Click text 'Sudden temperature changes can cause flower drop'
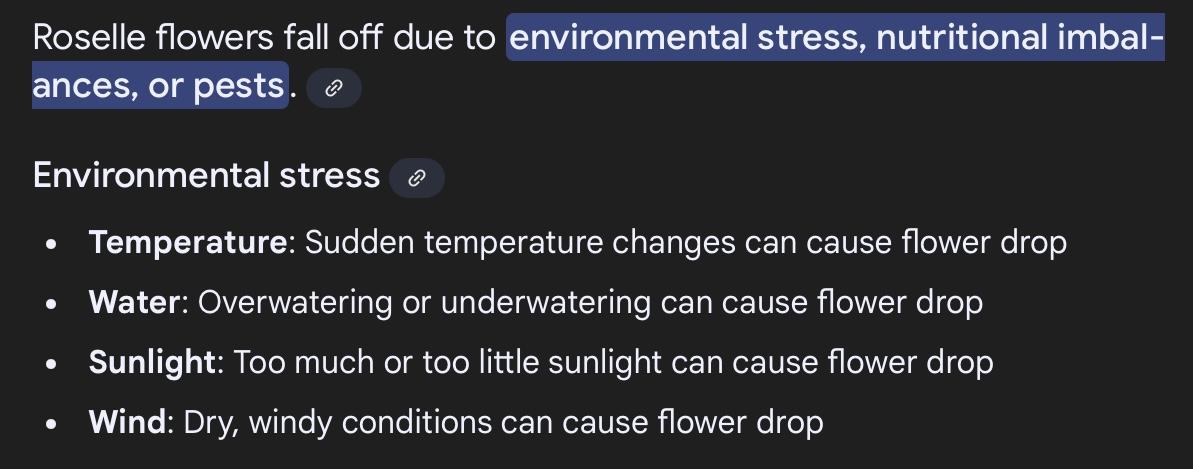Image resolution: width=1193 pixels, height=469 pixels. (x=686, y=243)
